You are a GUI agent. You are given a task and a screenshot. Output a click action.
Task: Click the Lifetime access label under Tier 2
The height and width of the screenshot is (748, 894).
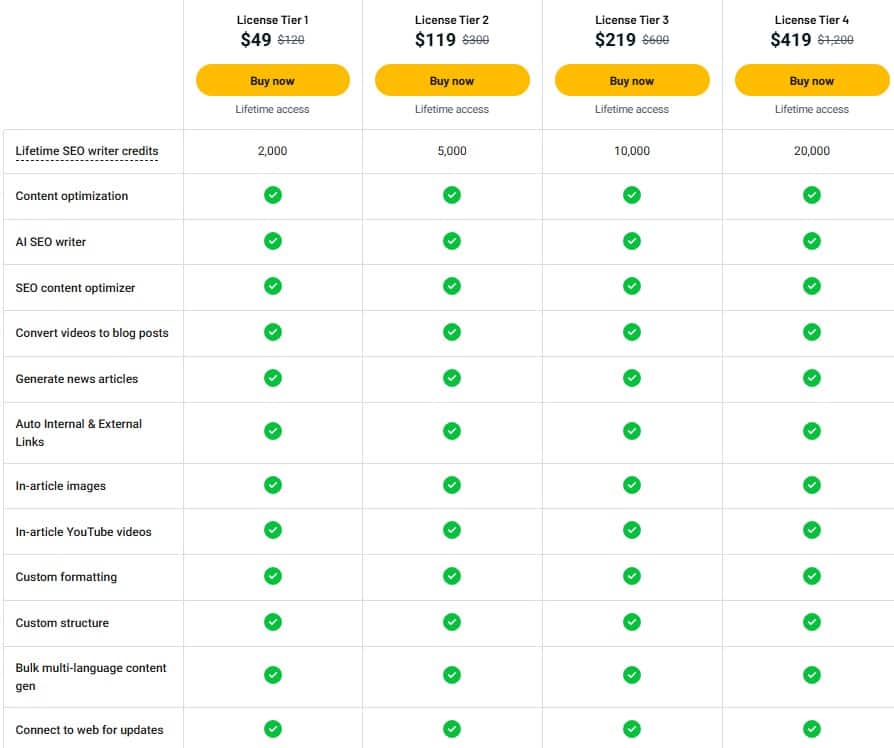point(452,109)
